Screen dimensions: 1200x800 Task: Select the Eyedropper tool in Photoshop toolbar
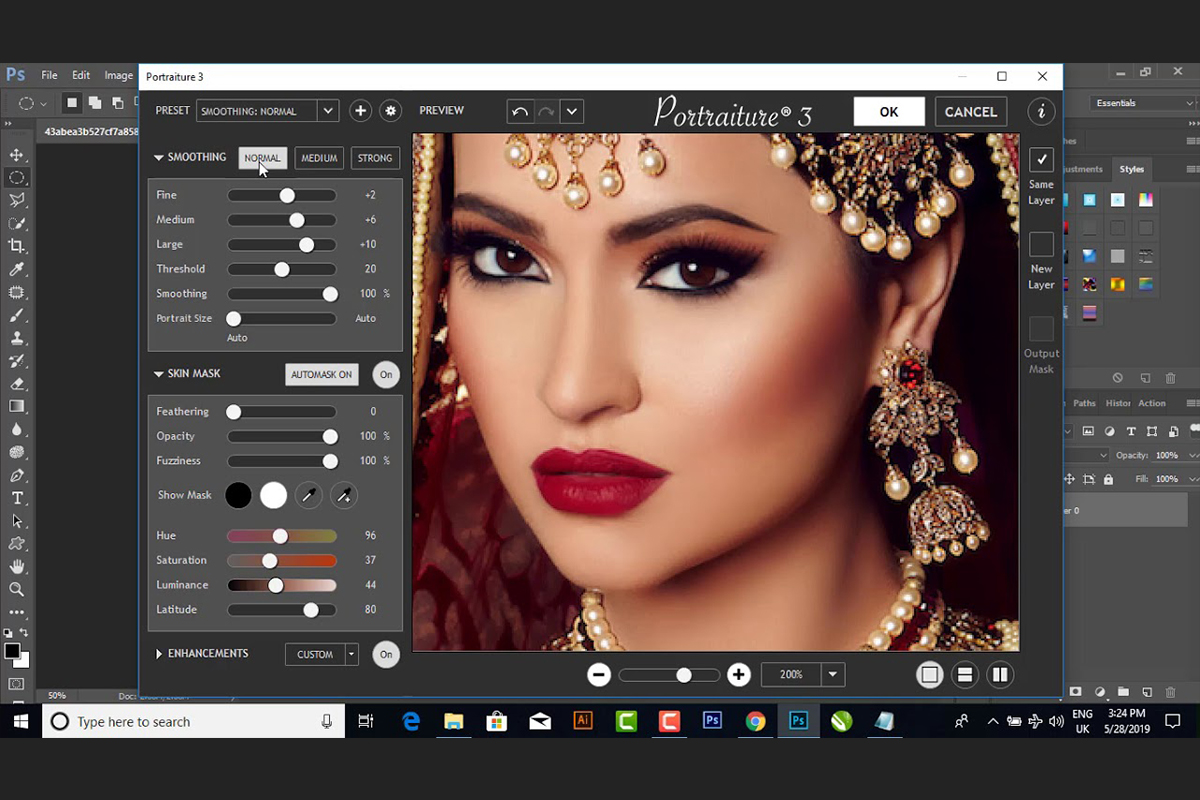(x=17, y=269)
